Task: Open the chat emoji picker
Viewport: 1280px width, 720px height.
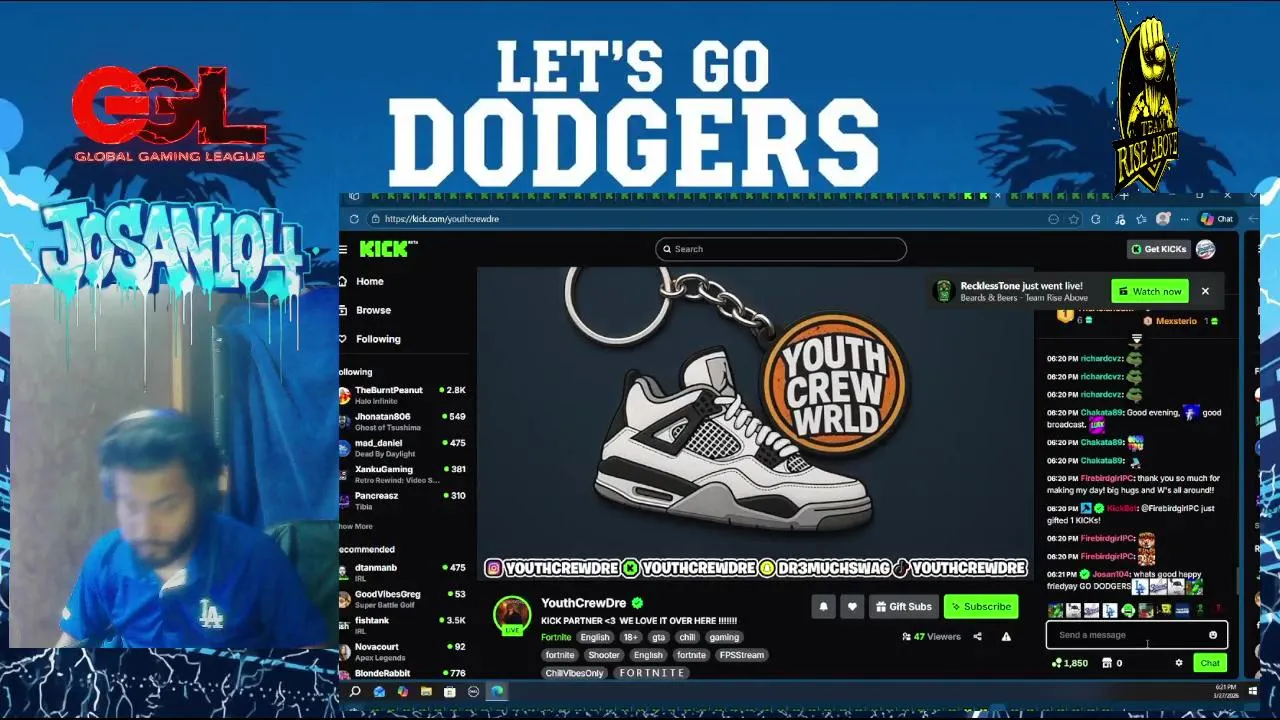Action: [1213, 635]
